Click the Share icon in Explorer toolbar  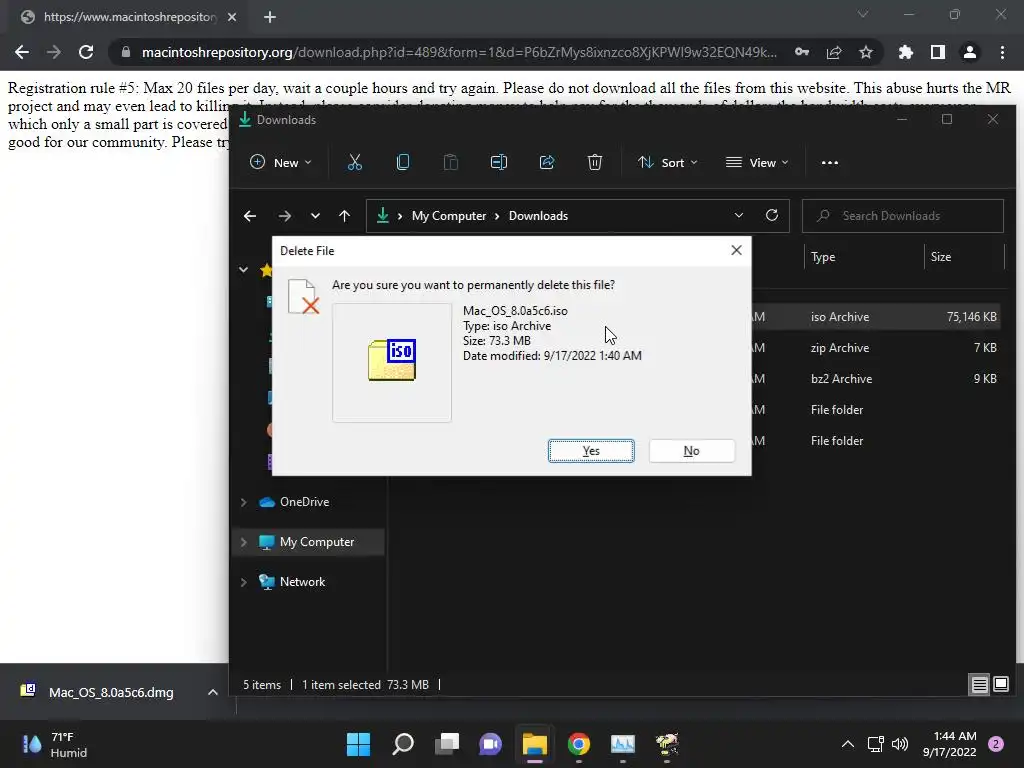point(547,163)
